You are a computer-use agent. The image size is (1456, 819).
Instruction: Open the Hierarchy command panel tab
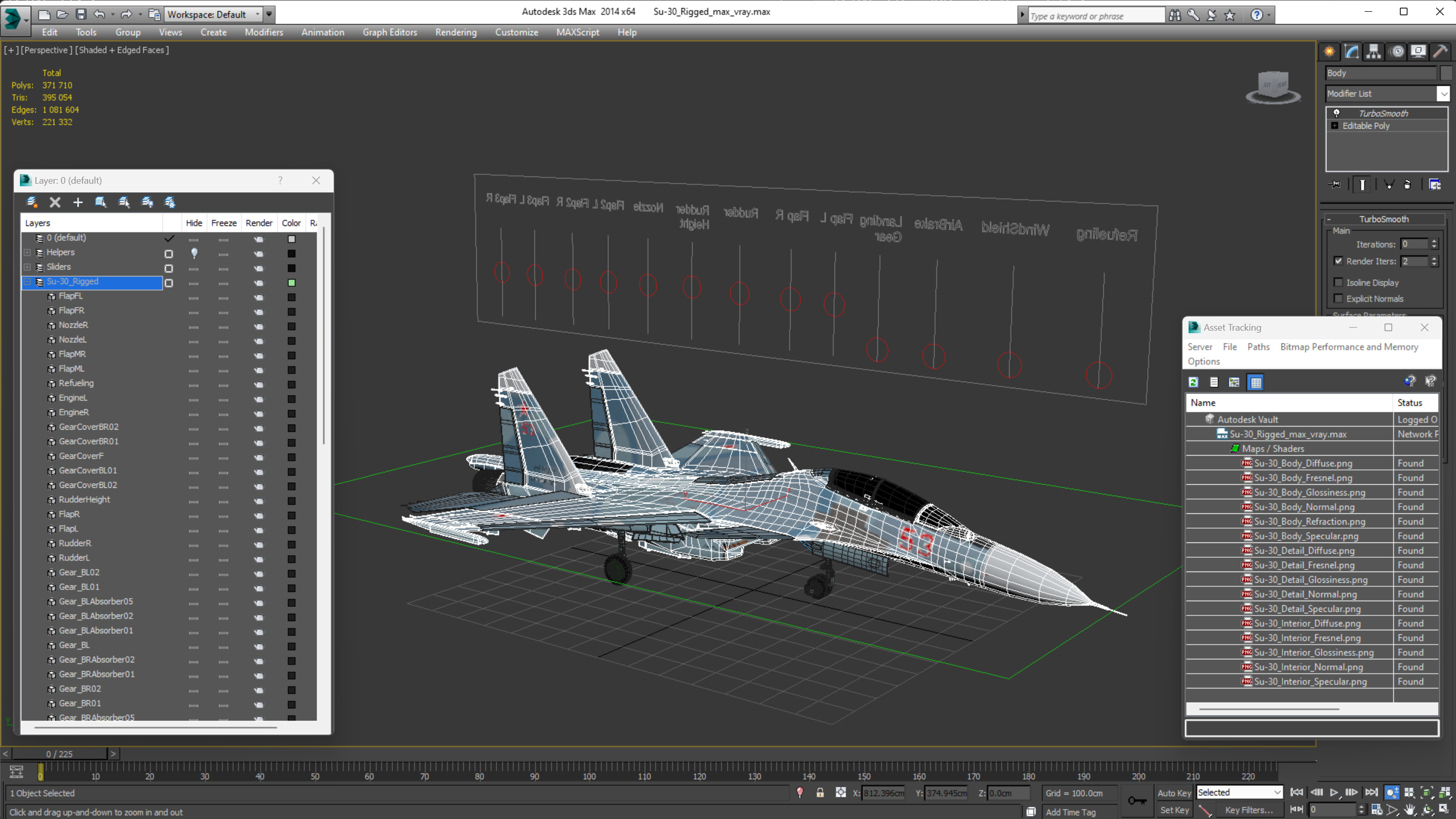pos(1373,52)
